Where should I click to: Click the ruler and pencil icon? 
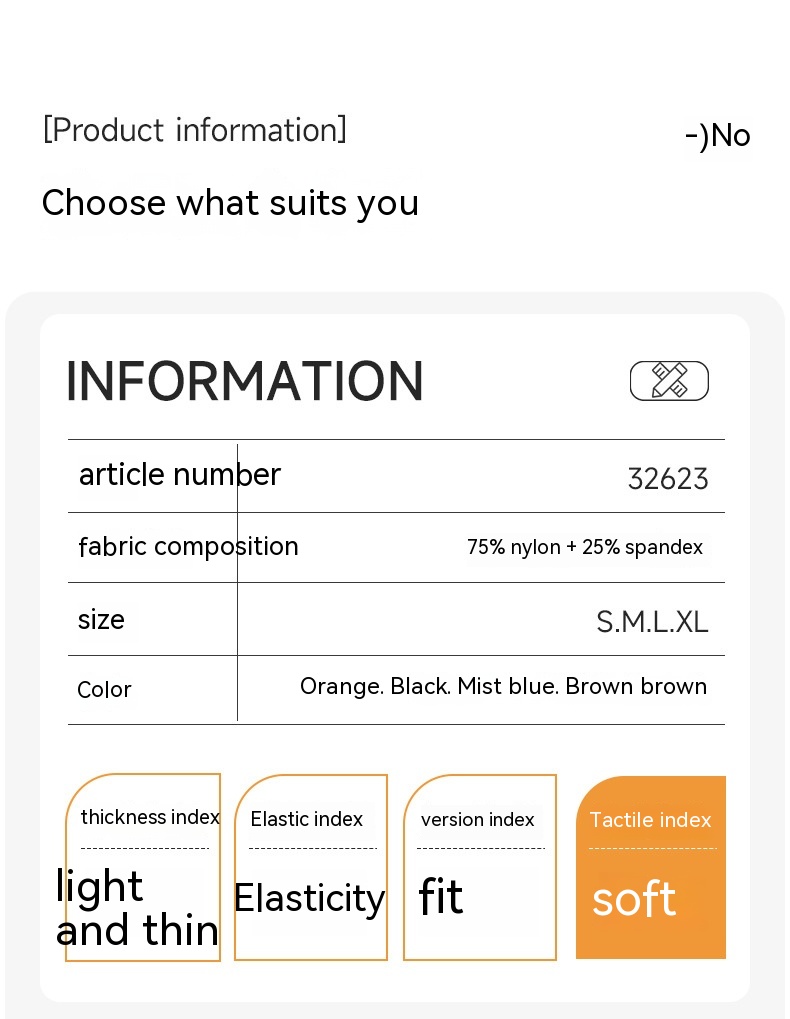click(x=669, y=381)
